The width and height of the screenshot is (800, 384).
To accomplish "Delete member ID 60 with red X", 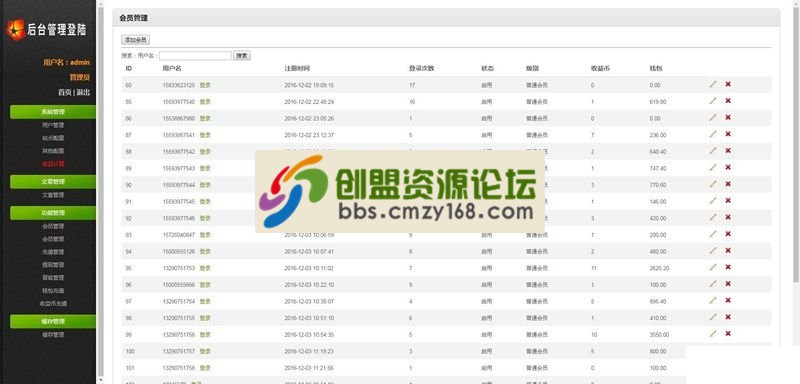I will click(x=728, y=84).
